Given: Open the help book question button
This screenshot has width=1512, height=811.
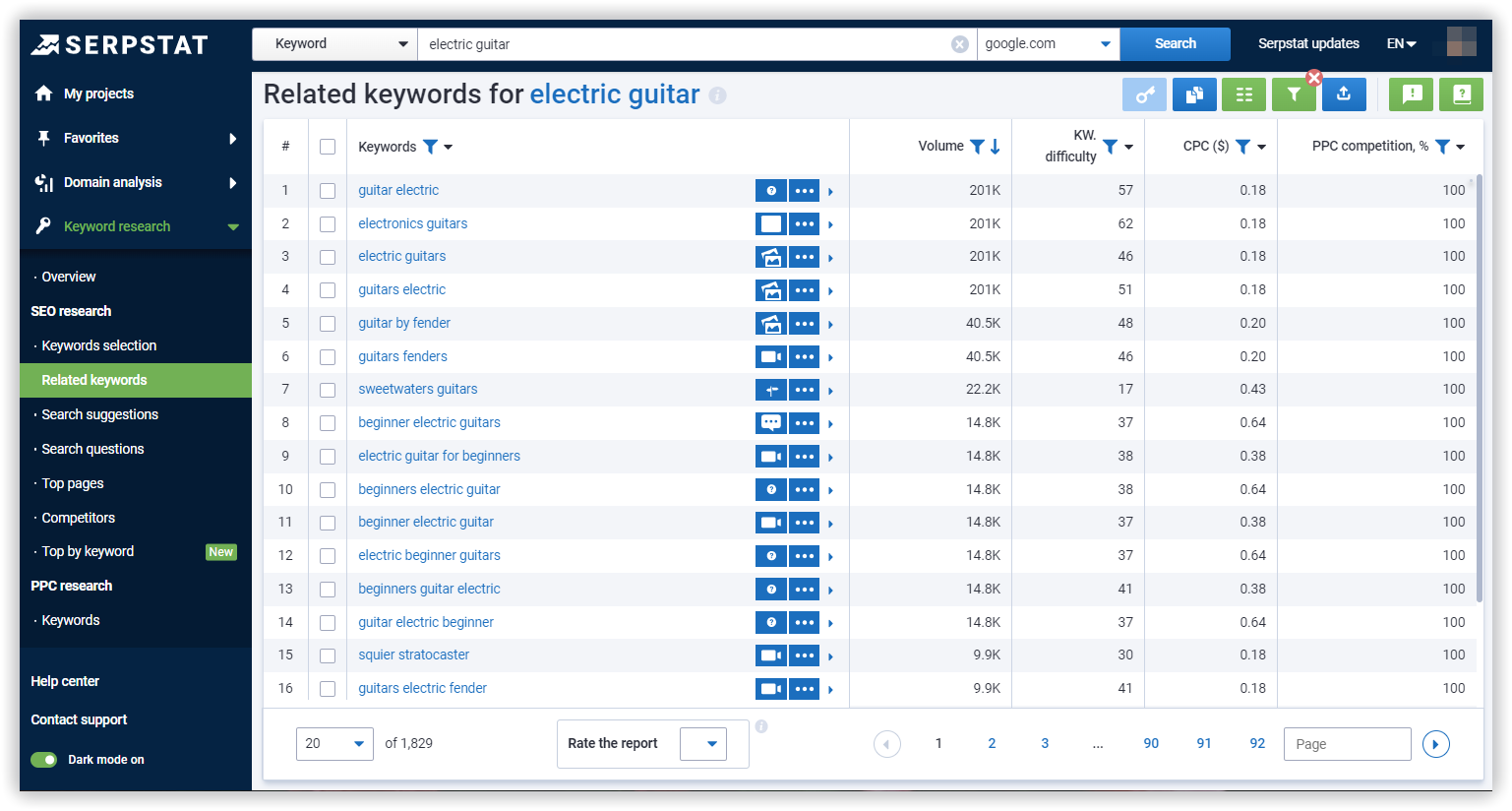Looking at the screenshot, I should 1461,94.
